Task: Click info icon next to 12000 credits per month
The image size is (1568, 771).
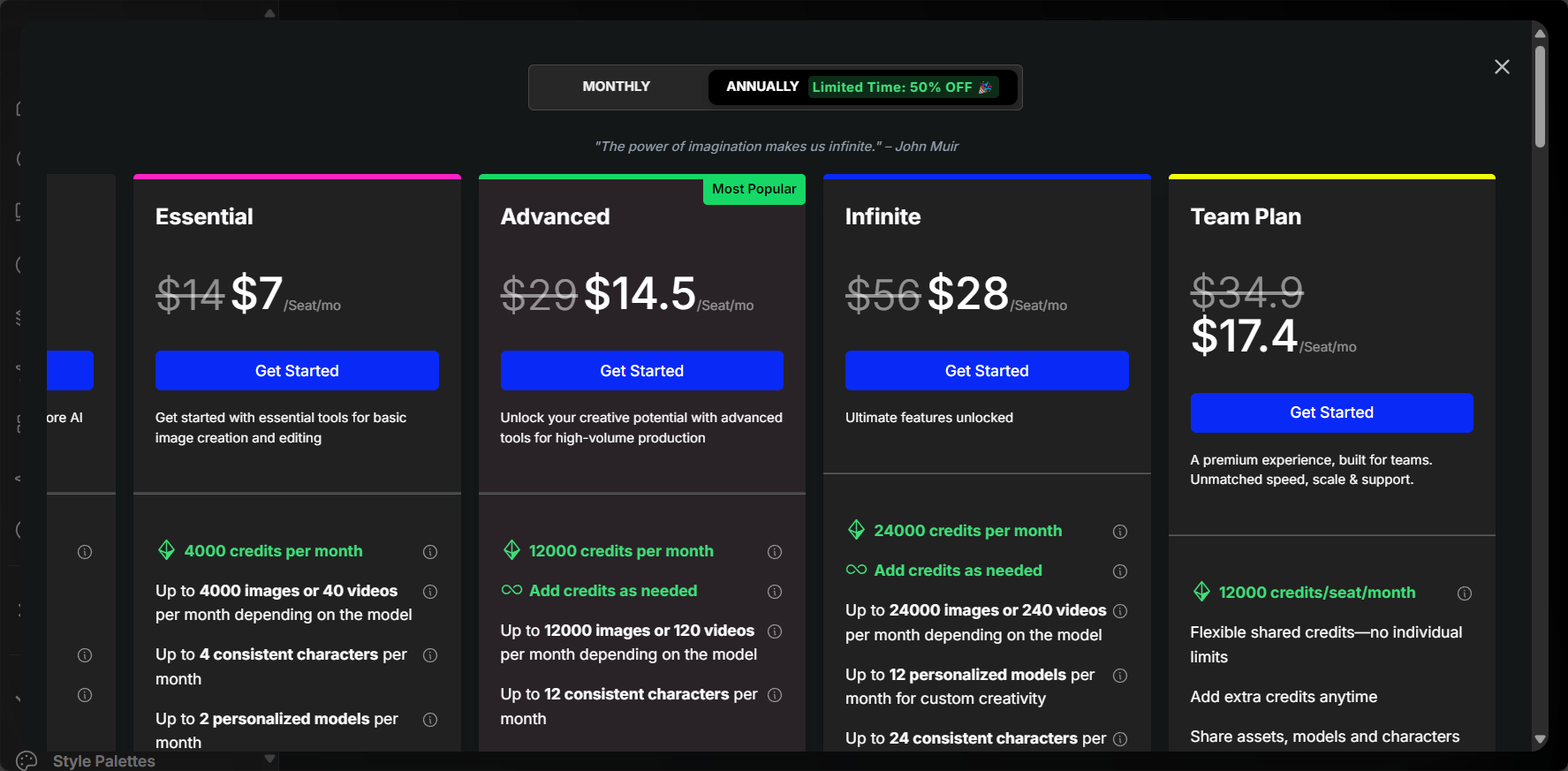Action: [775, 552]
